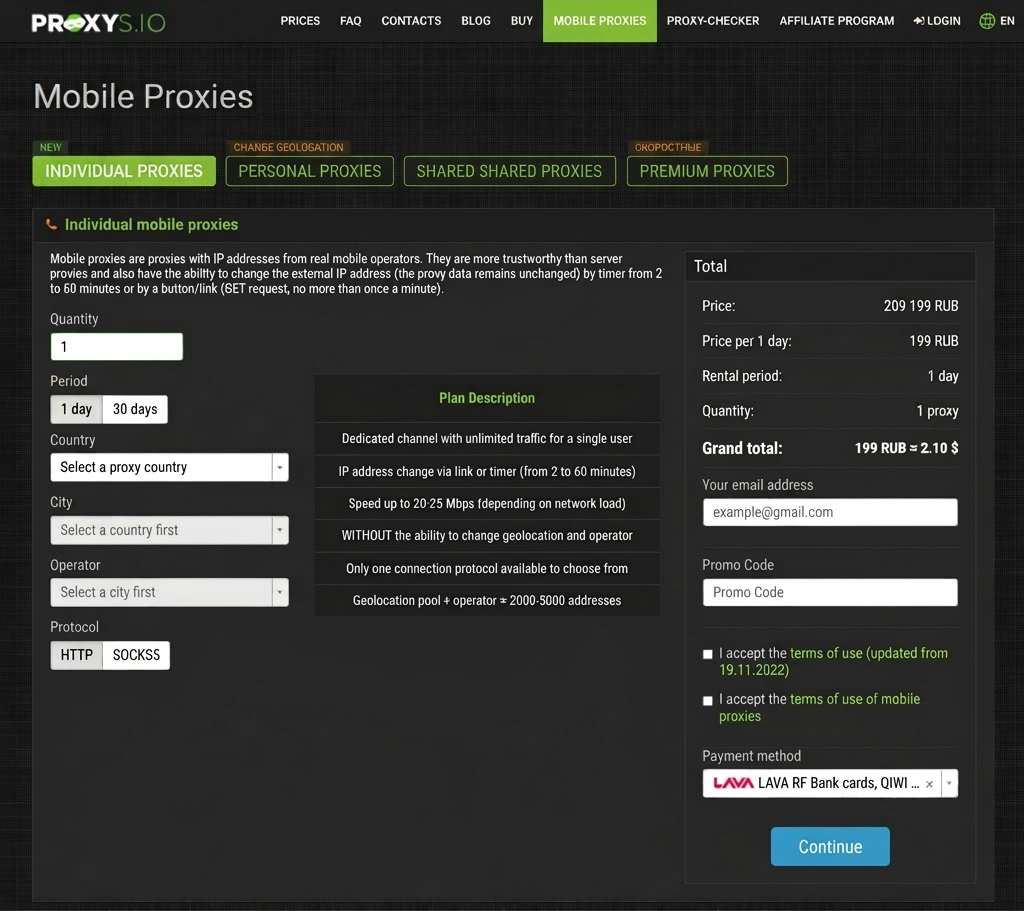Image resolution: width=1024 pixels, height=911 pixels.
Task: Select the 1 day period option
Action: (x=76, y=409)
